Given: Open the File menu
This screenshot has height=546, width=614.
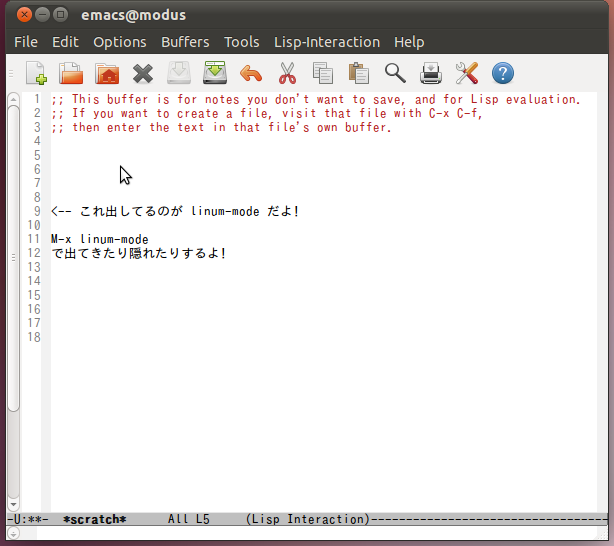Looking at the screenshot, I should point(26,42).
